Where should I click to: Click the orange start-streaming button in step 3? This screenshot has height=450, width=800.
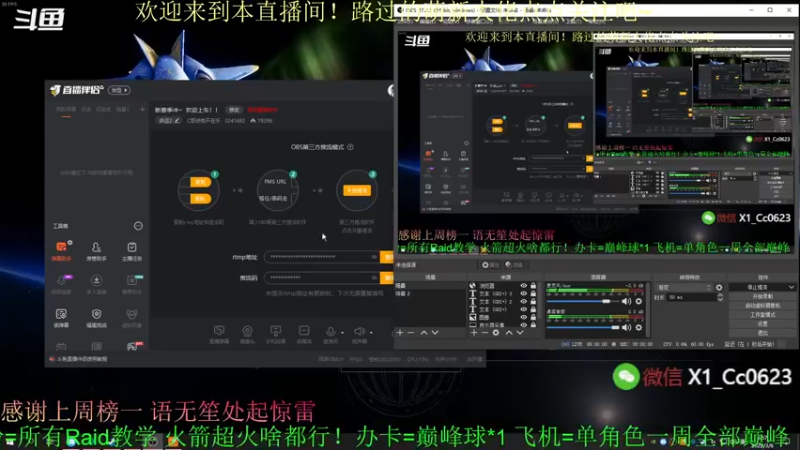click(357, 190)
